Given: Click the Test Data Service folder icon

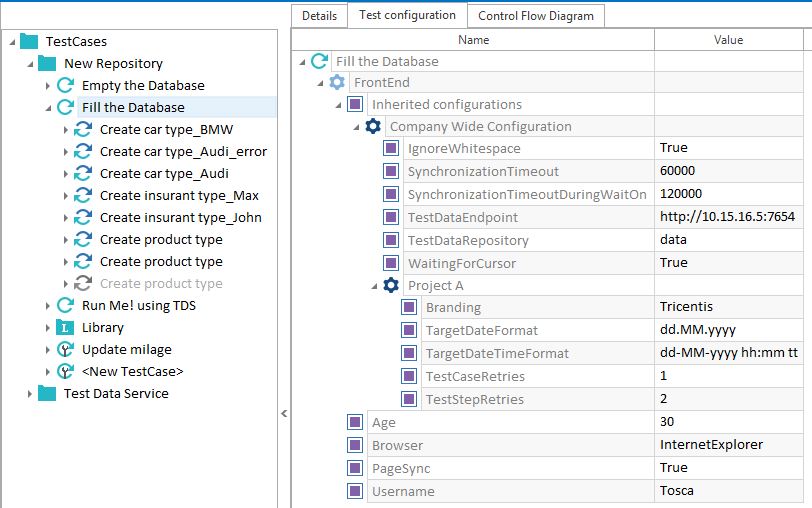Looking at the screenshot, I should [47, 393].
